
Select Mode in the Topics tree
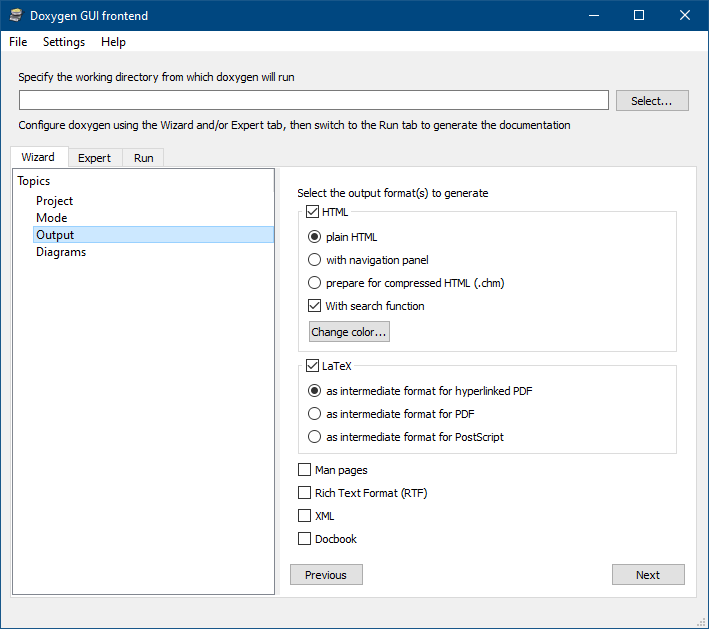click(52, 218)
